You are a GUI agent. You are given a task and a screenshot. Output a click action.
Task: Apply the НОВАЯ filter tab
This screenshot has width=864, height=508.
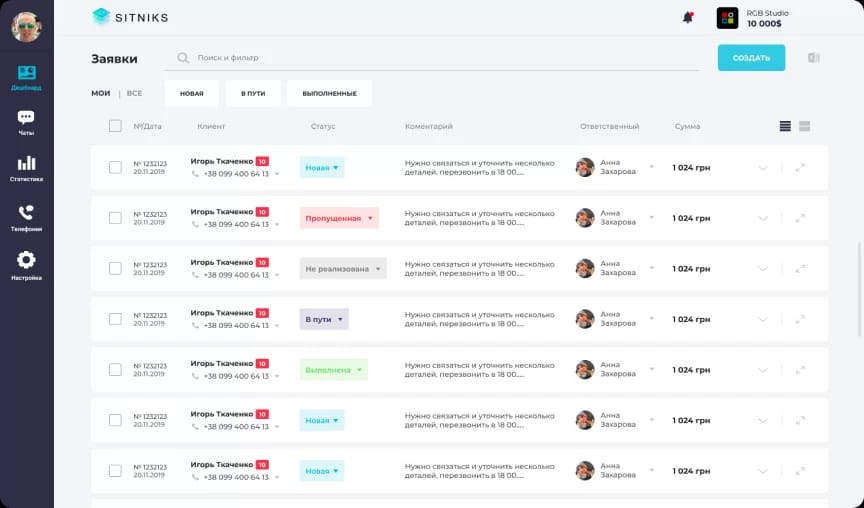[x=192, y=93]
